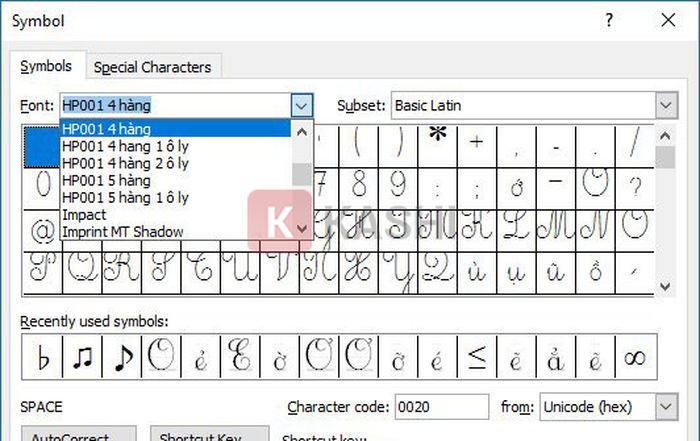Image resolution: width=700 pixels, height=441 pixels.
Task: Pick the script capital L in grid
Action: [516, 231]
